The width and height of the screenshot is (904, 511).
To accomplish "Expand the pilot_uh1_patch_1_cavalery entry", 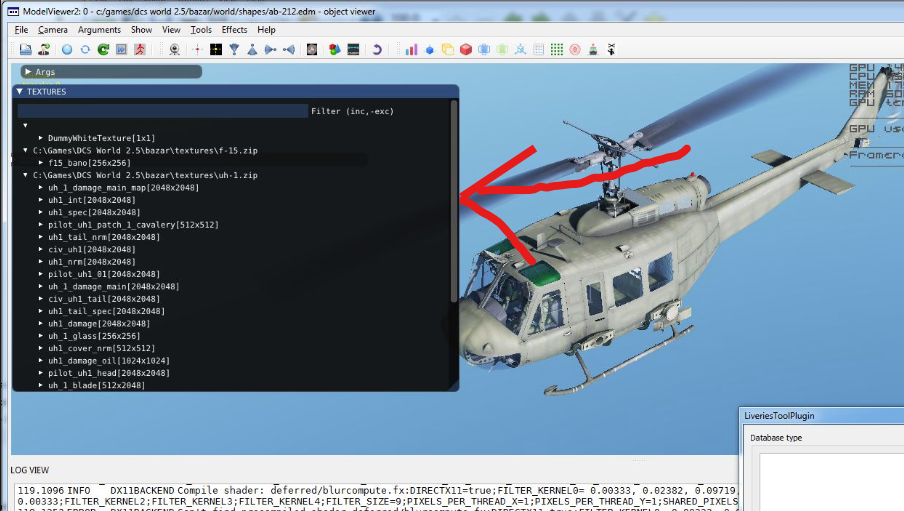I will point(40,224).
